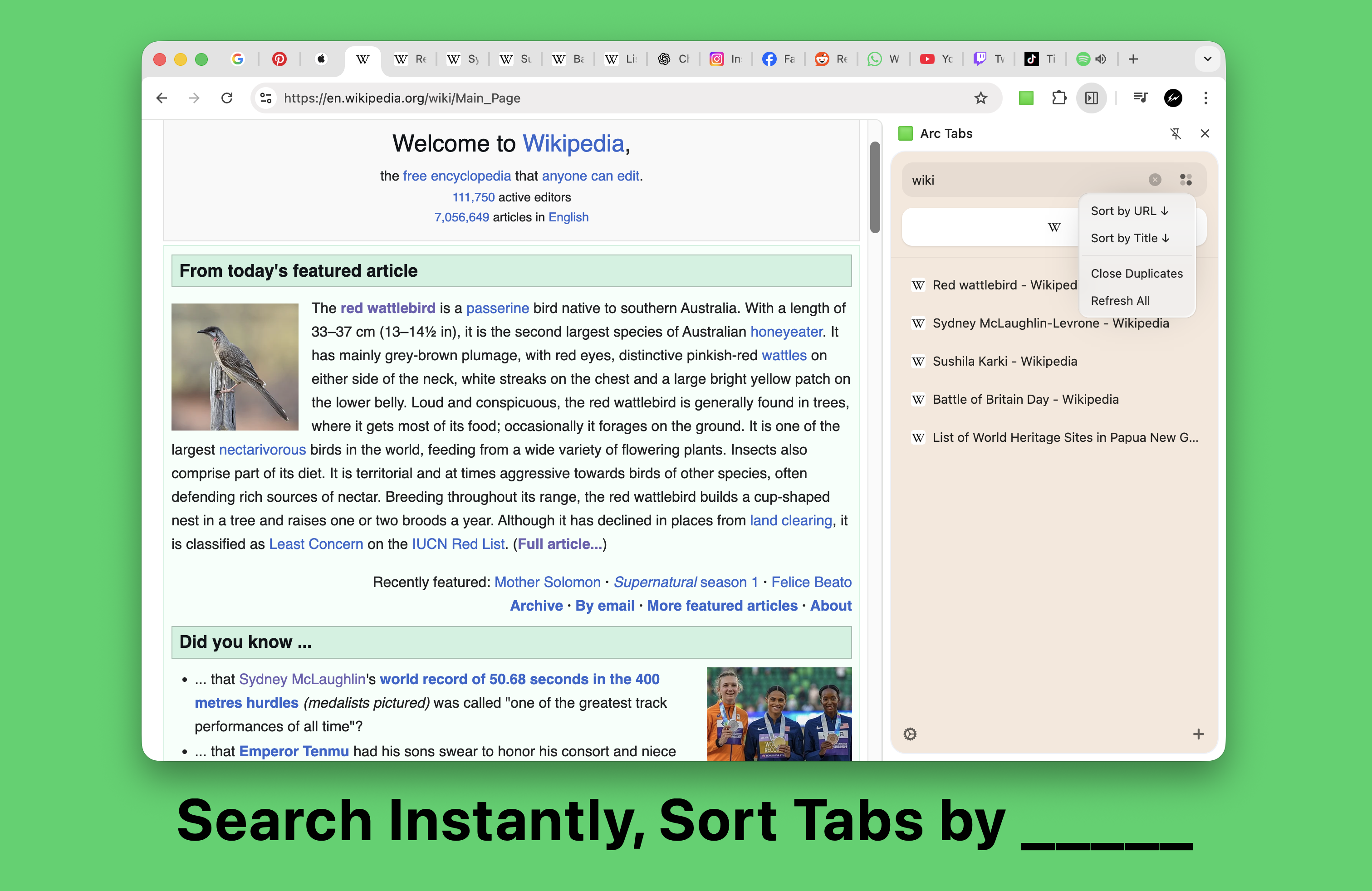
Task: Click More featured articles link
Action: (722, 606)
